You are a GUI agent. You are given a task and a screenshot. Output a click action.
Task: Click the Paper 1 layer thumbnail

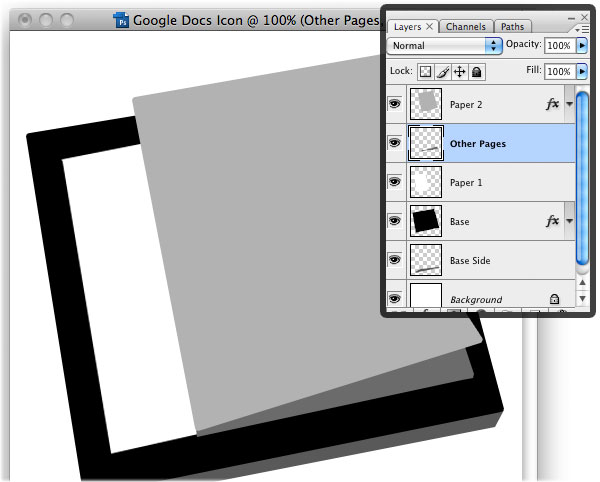(x=426, y=182)
